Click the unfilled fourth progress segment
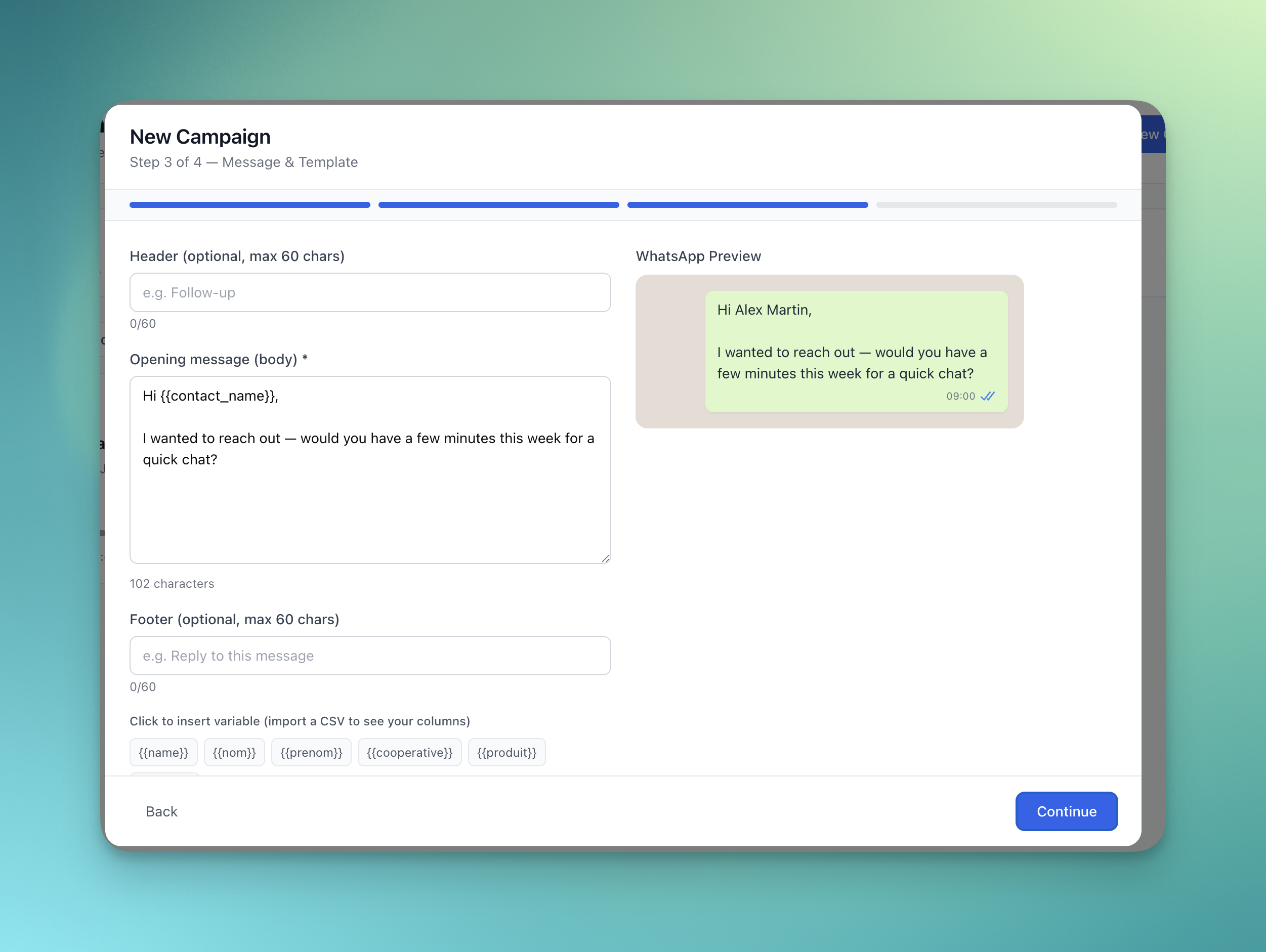 (996, 205)
